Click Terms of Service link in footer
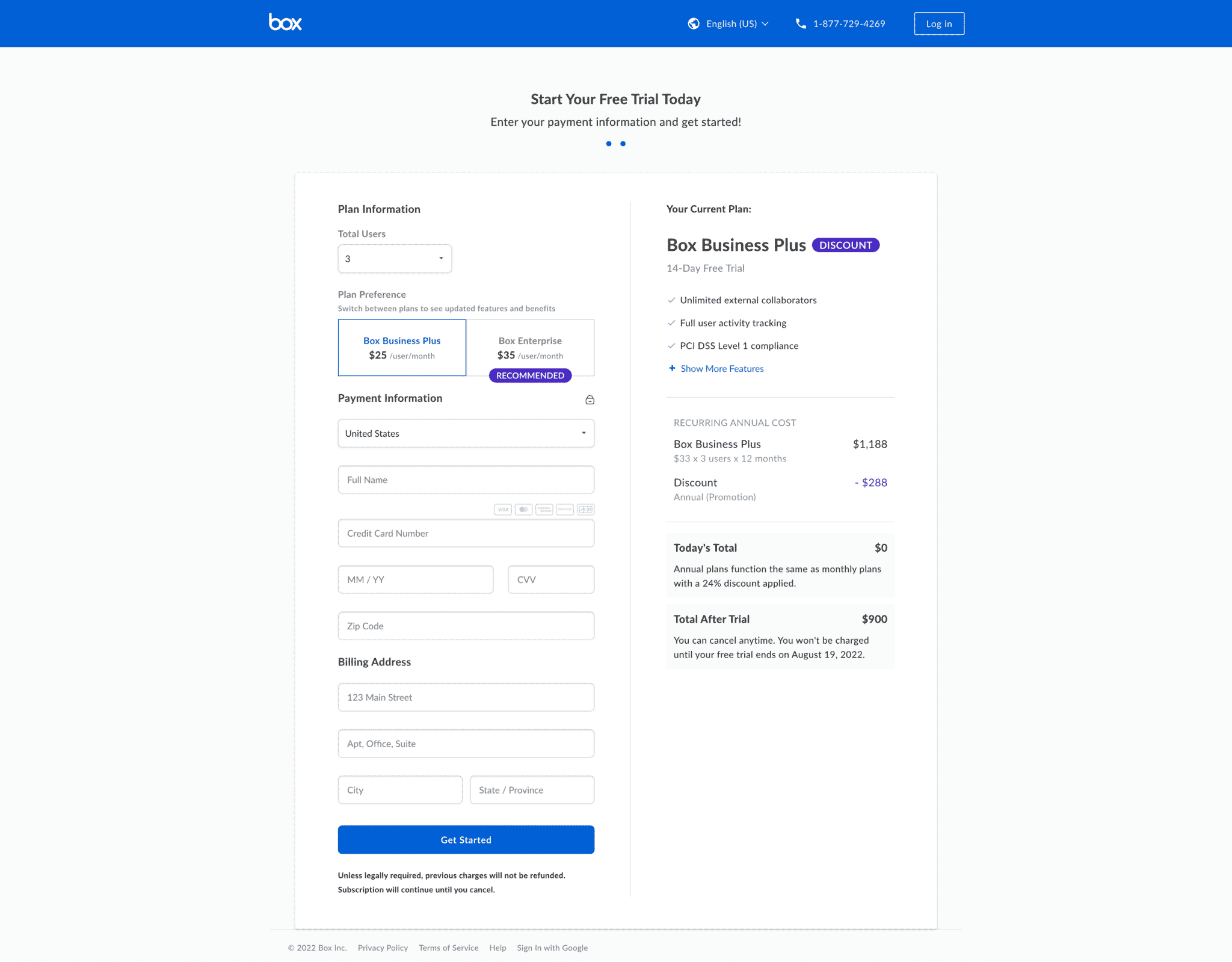 448,947
